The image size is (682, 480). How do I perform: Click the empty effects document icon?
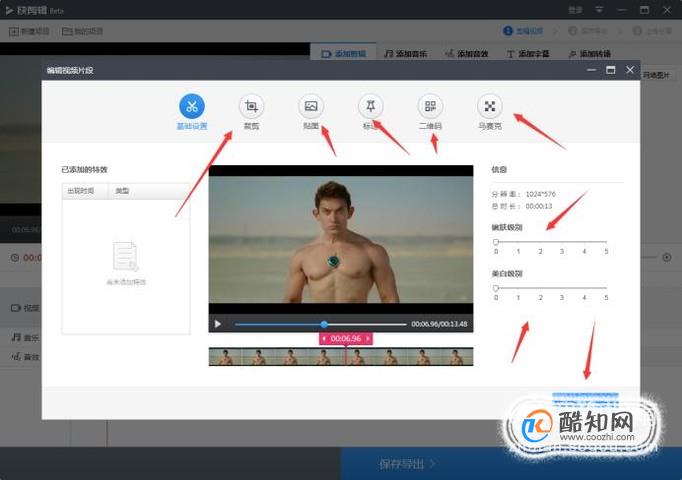126,257
